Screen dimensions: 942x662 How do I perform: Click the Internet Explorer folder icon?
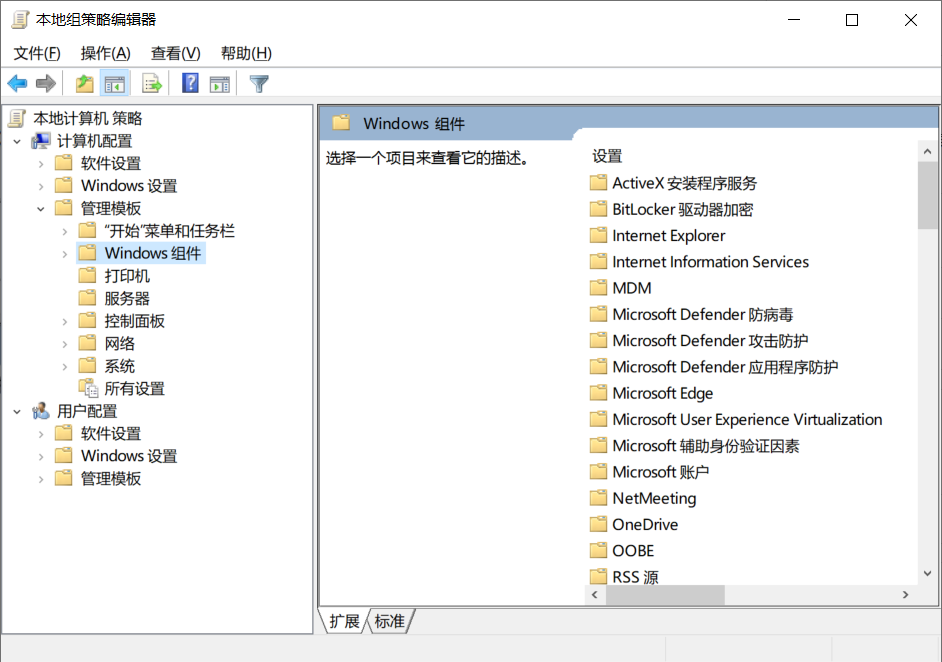pos(598,235)
